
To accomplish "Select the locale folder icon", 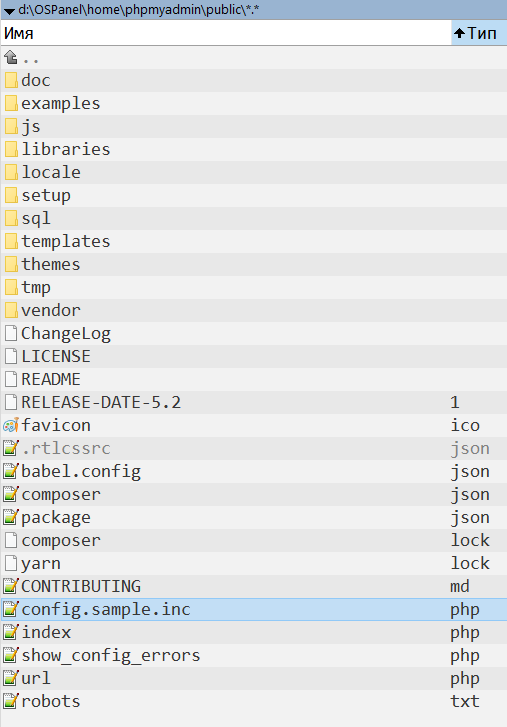I will (x=11, y=172).
